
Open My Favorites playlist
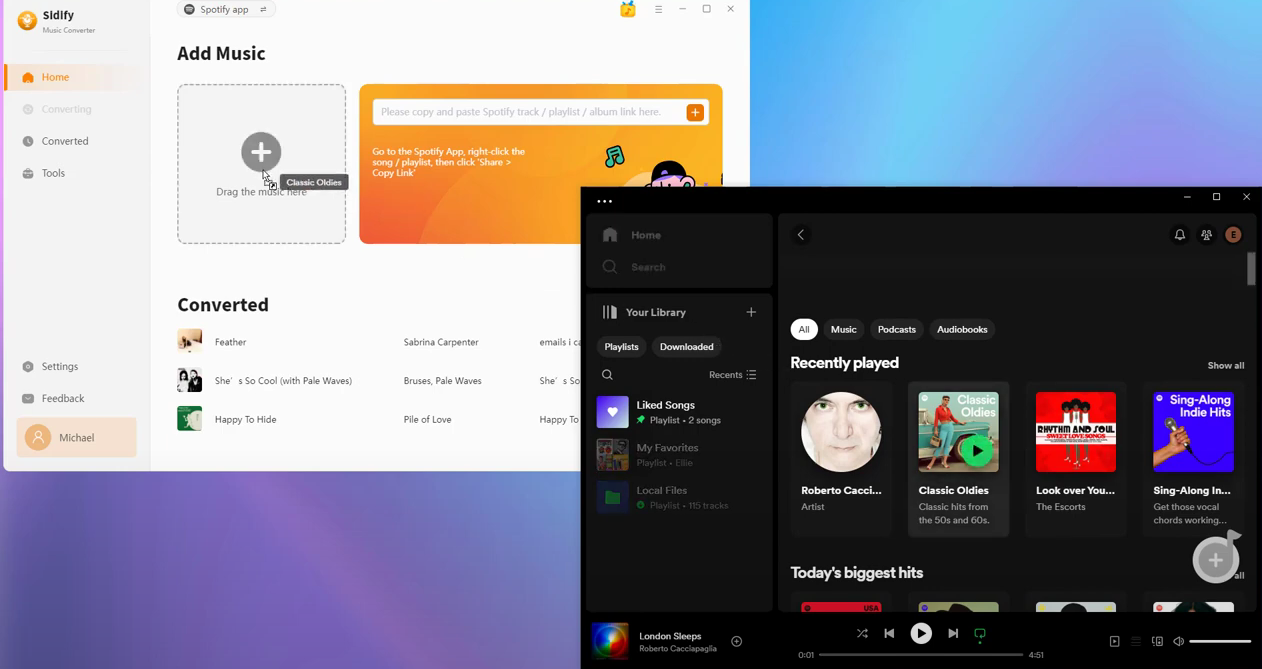(679, 455)
